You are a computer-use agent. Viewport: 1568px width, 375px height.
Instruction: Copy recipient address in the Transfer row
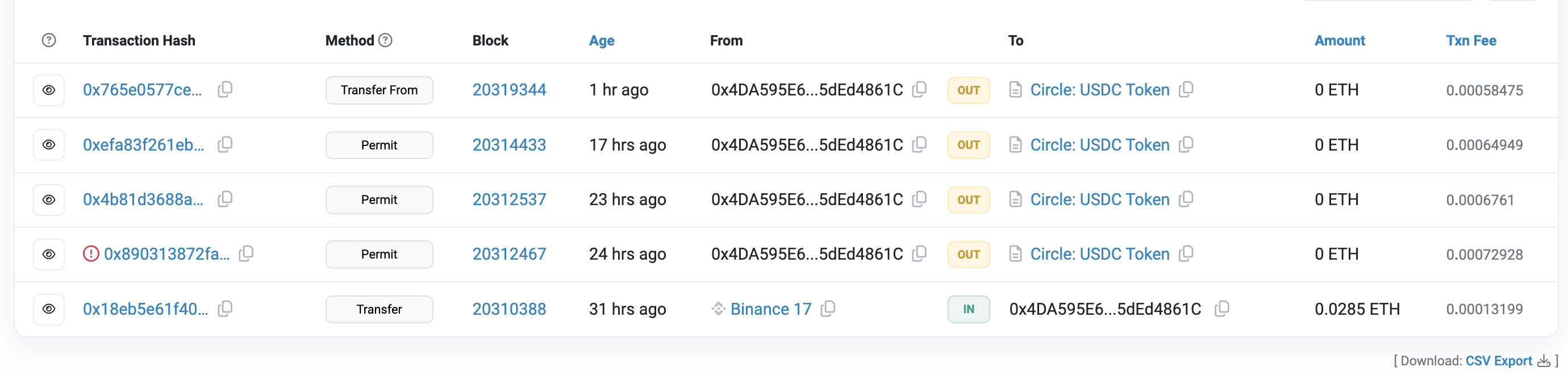click(1221, 309)
